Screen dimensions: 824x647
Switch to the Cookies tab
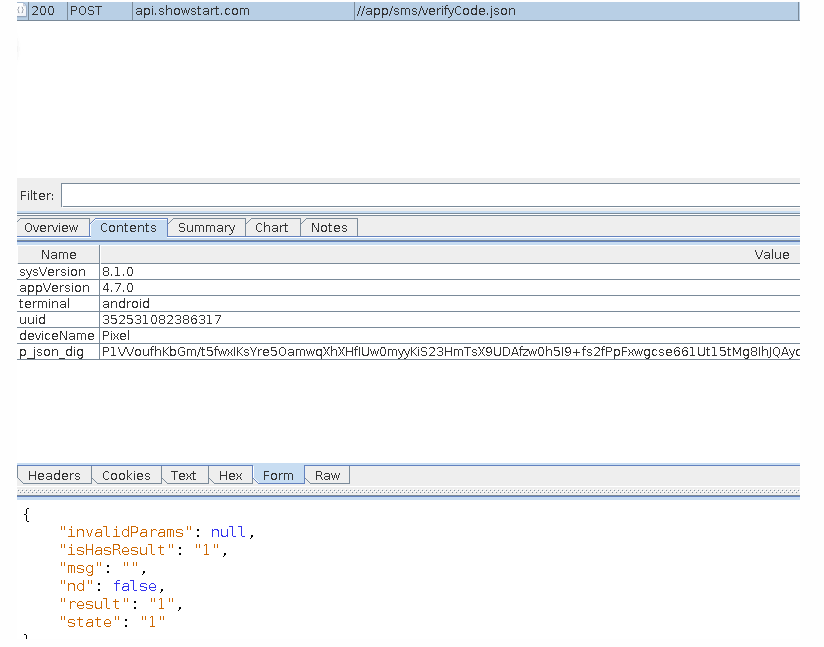(x=126, y=476)
